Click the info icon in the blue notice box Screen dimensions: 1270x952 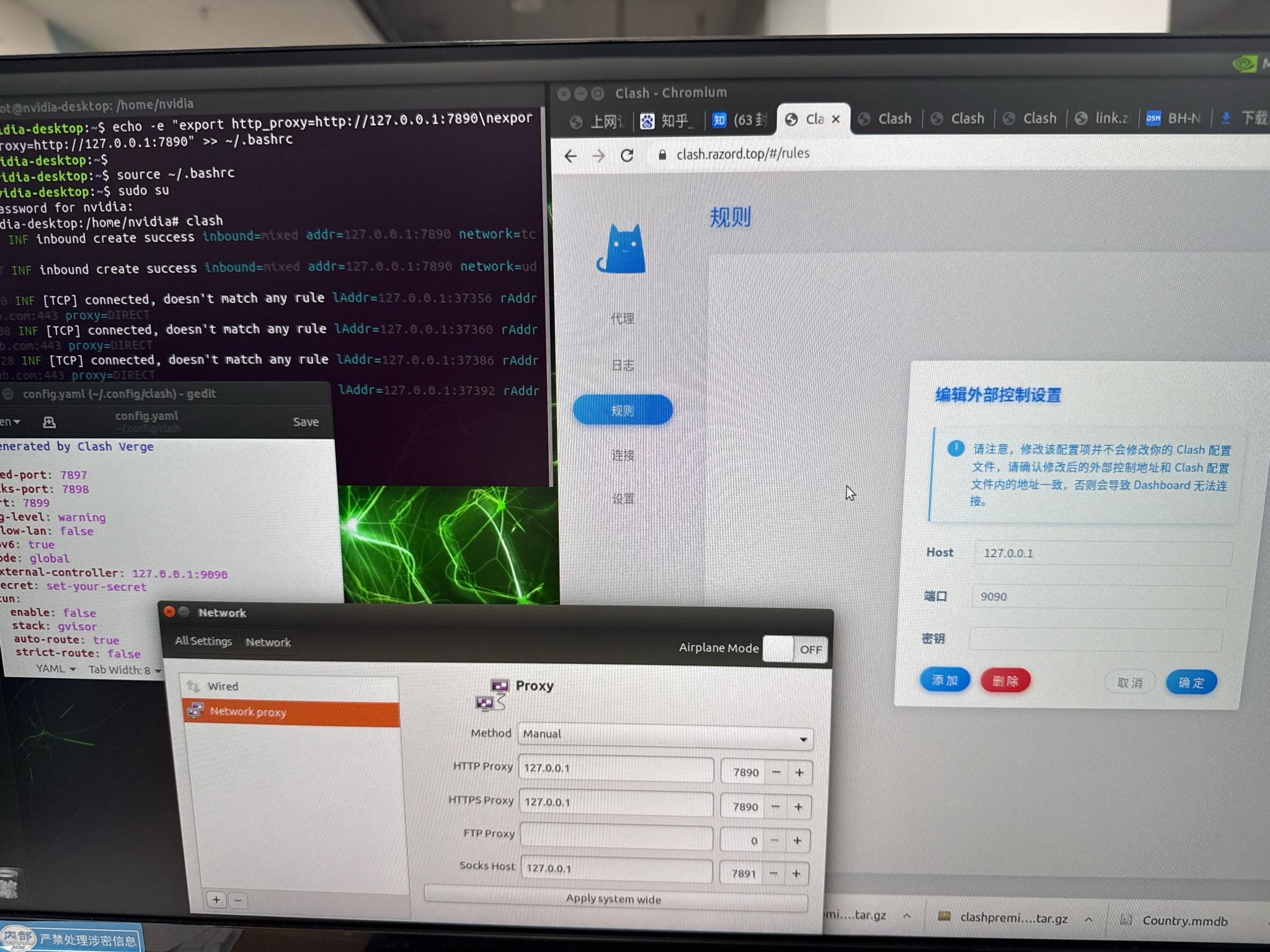click(x=955, y=449)
